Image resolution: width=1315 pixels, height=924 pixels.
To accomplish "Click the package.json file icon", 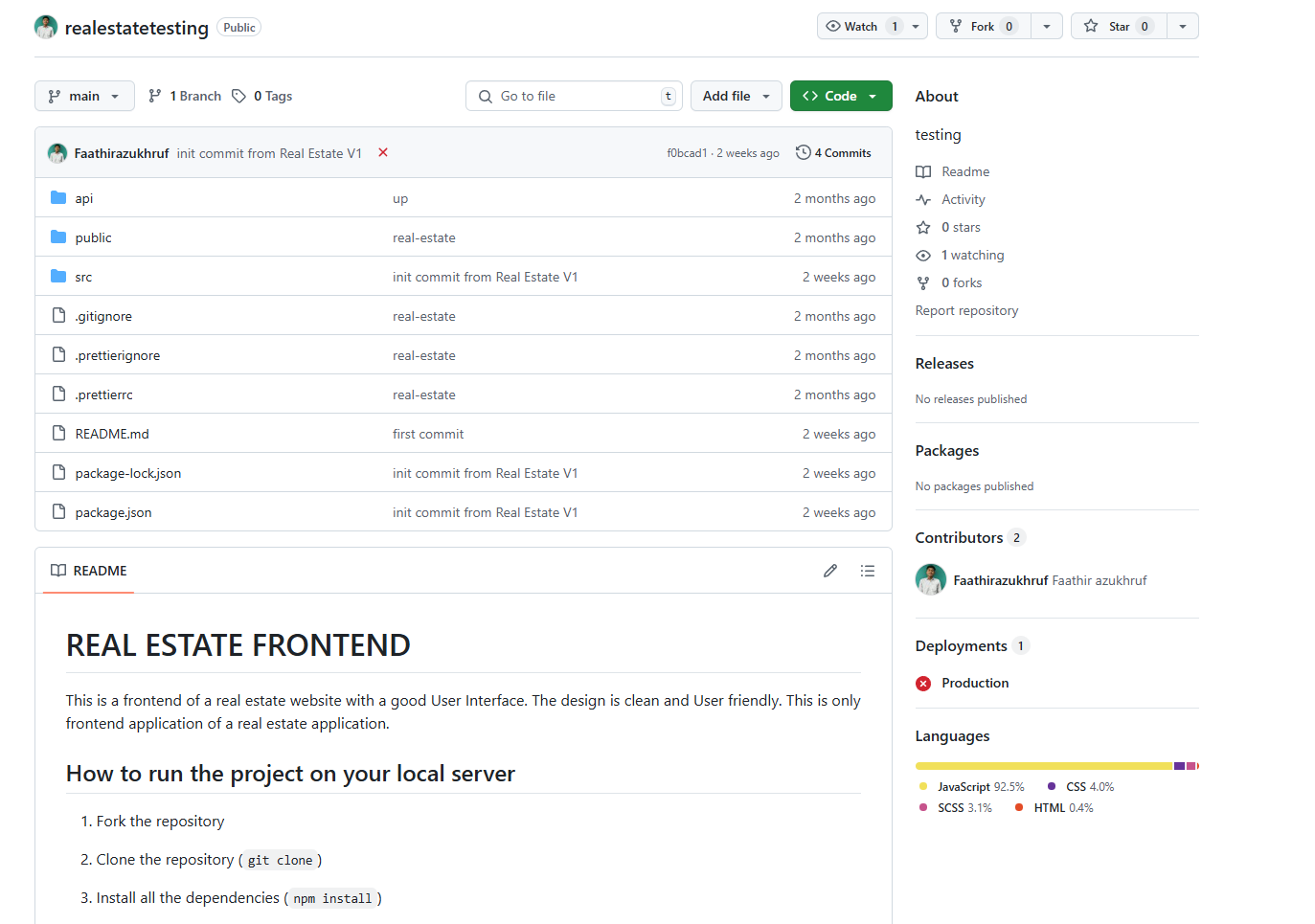I will click(58, 512).
